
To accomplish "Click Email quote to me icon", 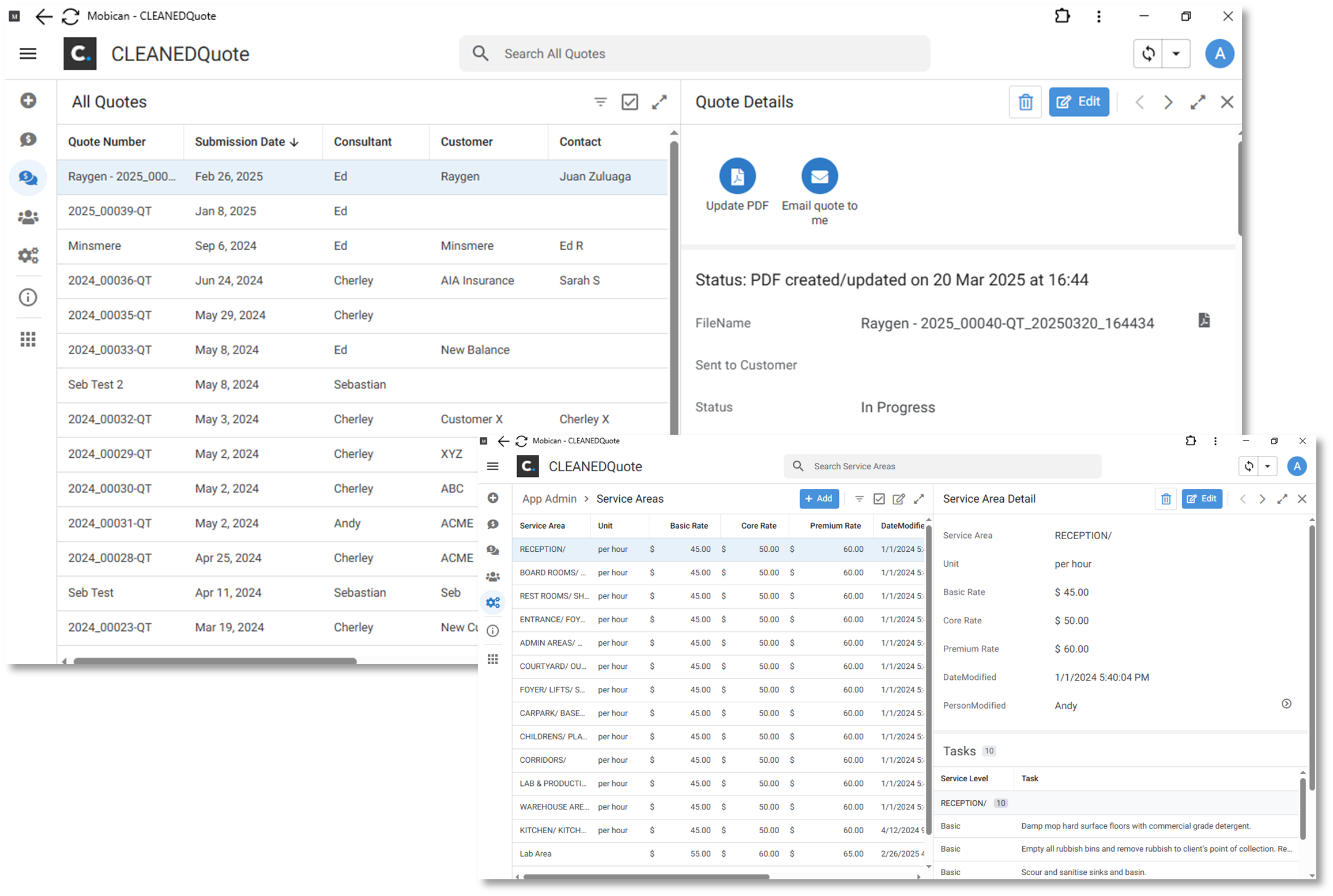I will [819, 176].
